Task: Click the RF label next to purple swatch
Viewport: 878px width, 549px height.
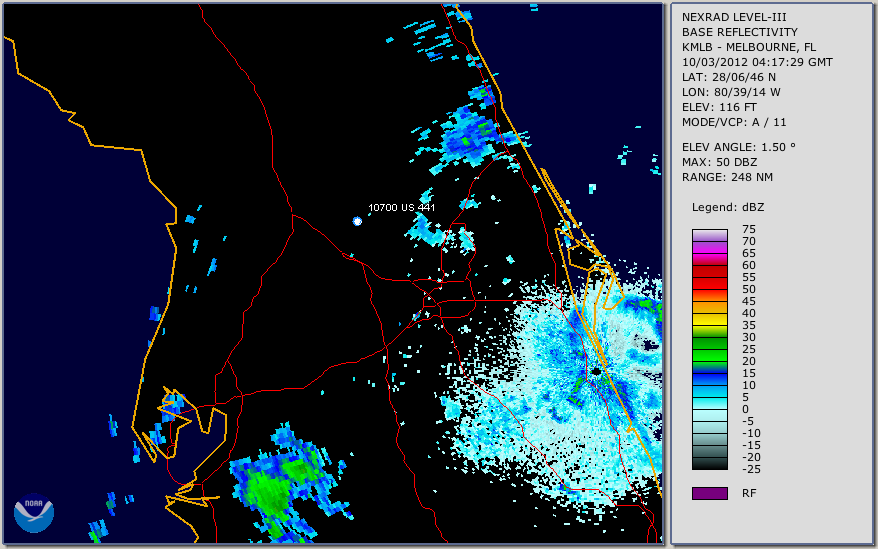Action: pyautogui.click(x=749, y=493)
